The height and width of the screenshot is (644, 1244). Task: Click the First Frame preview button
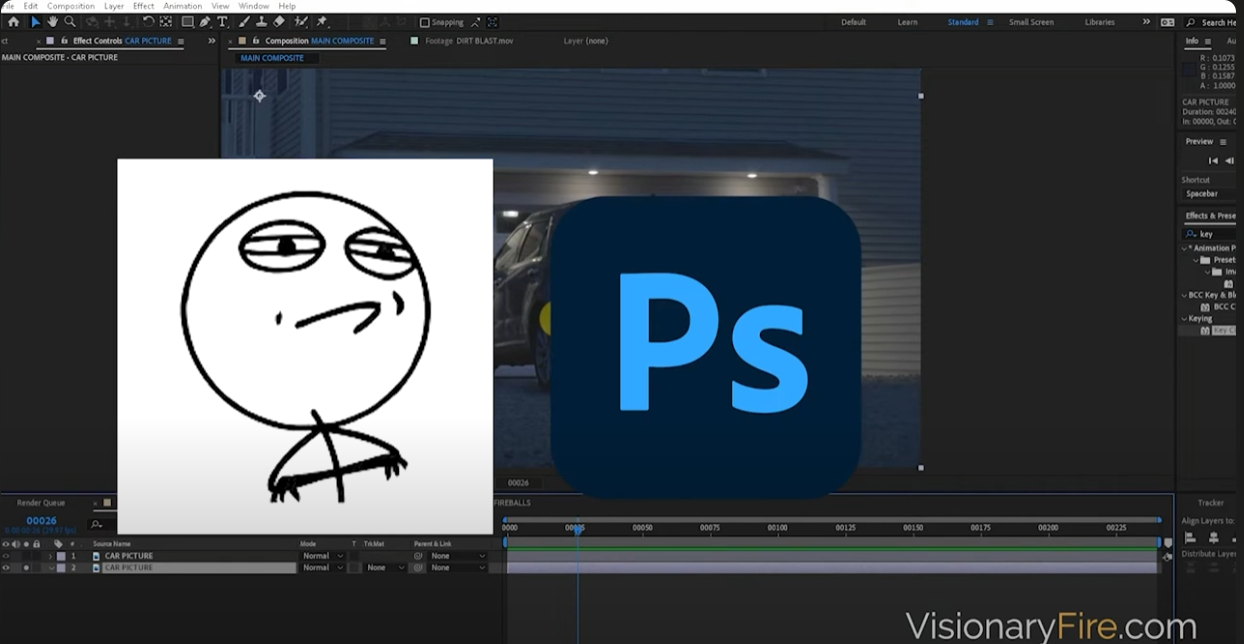[x=1213, y=161]
